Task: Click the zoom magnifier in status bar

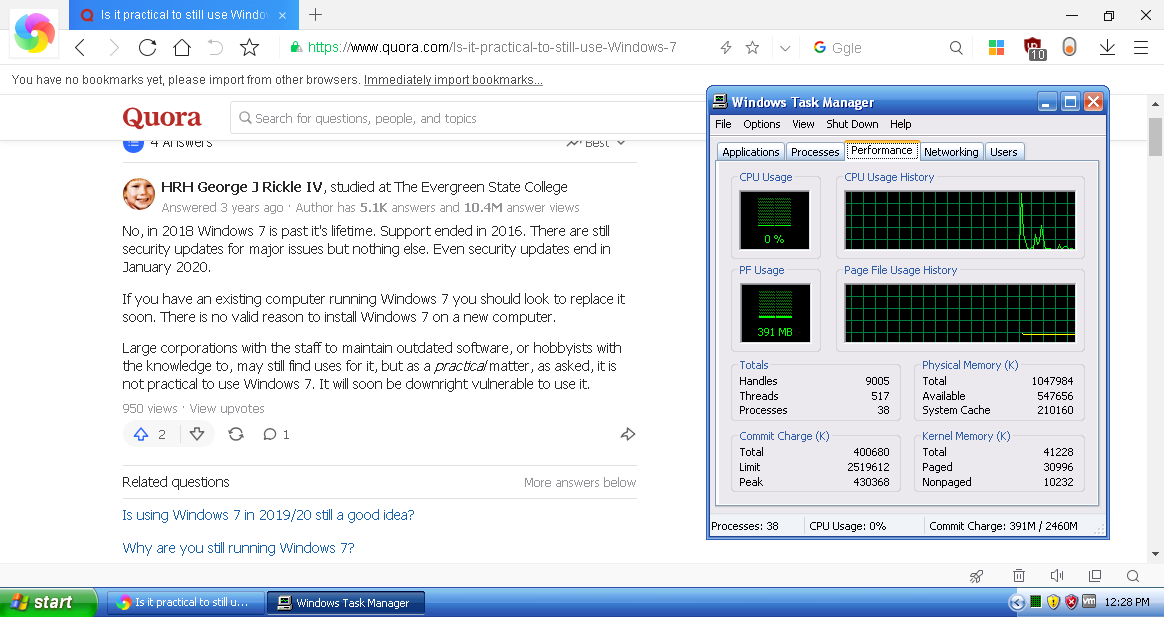Action: click(x=1133, y=575)
